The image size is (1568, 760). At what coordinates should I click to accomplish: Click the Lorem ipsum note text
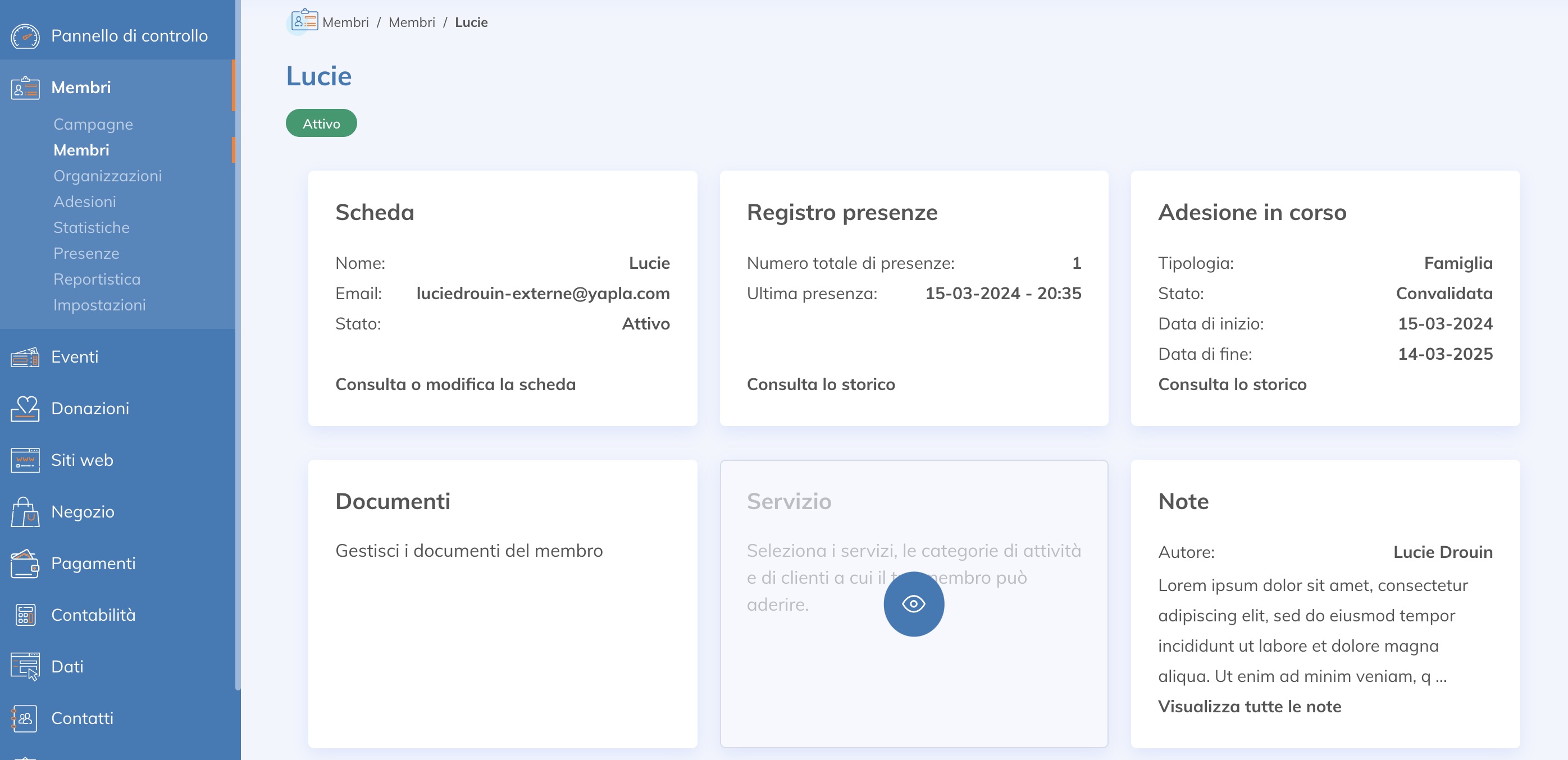click(x=1313, y=631)
